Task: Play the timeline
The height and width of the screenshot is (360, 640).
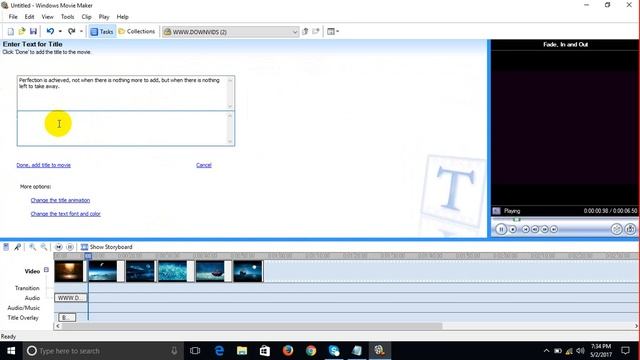Action: tap(70, 247)
